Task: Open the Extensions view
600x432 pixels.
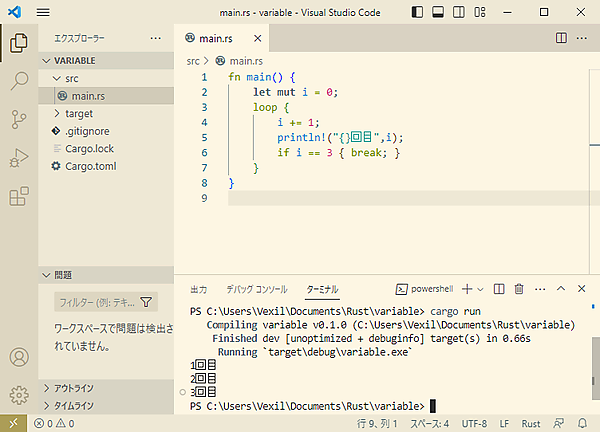Action: 18,196
